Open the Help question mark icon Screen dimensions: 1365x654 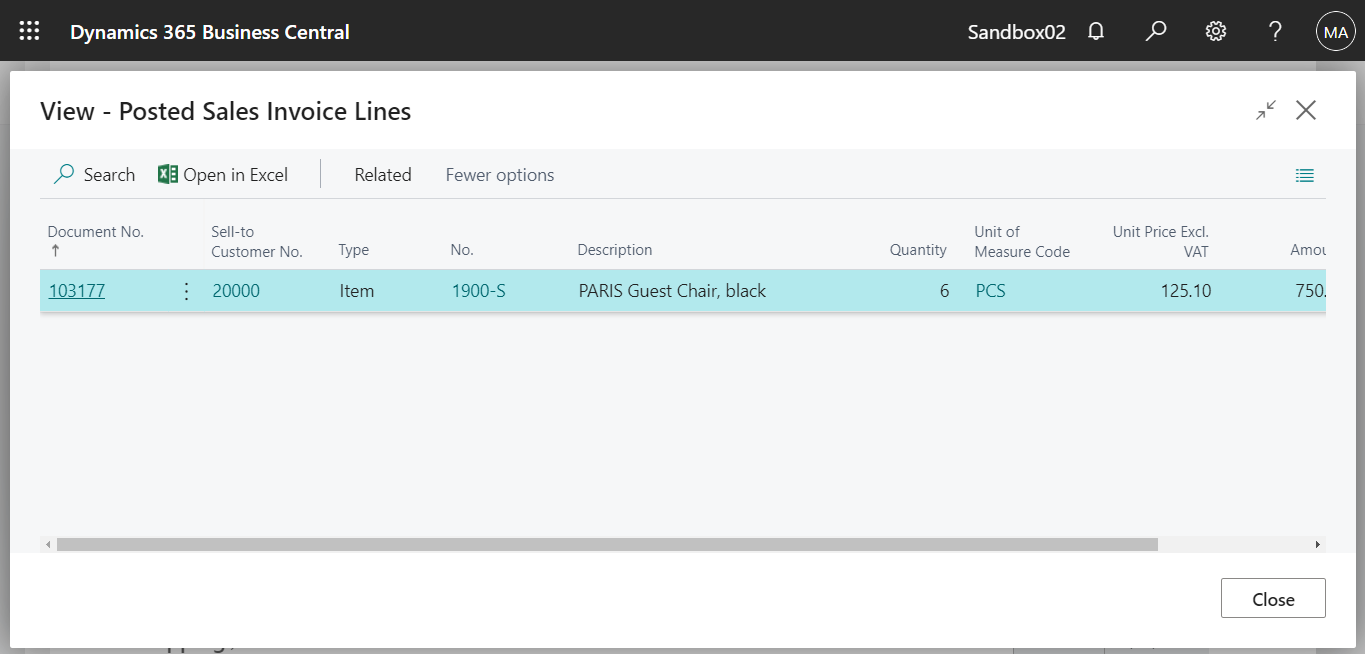1275,31
